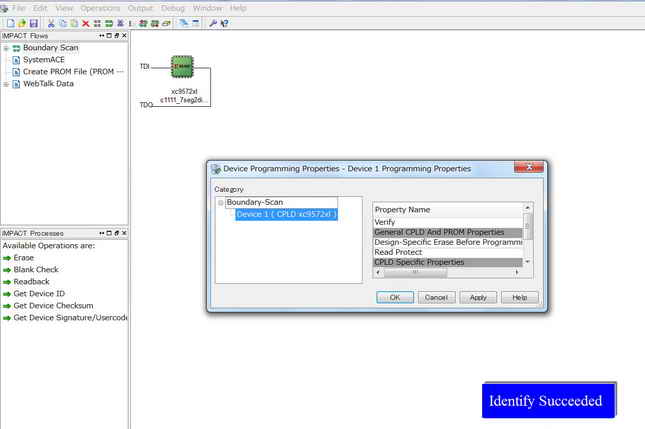
Task: Click the wrench settings icon in toolbar
Action: (213, 23)
